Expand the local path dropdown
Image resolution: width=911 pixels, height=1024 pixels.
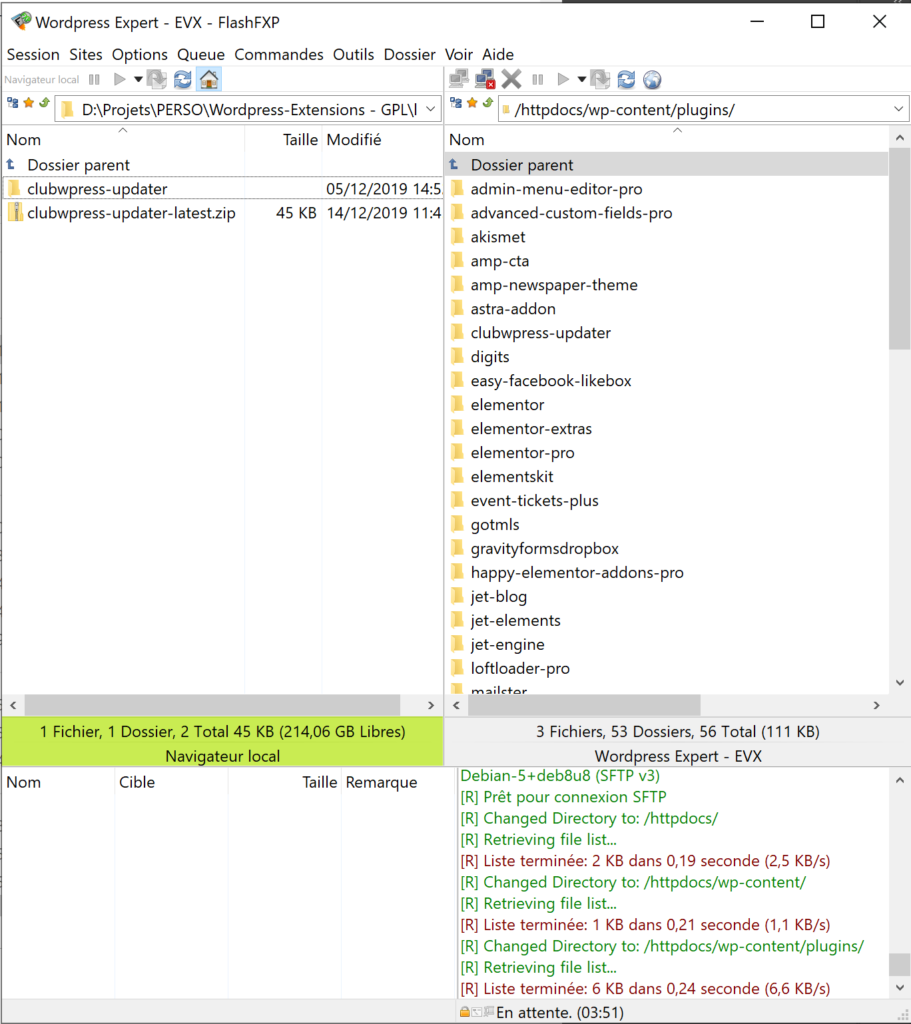430,109
